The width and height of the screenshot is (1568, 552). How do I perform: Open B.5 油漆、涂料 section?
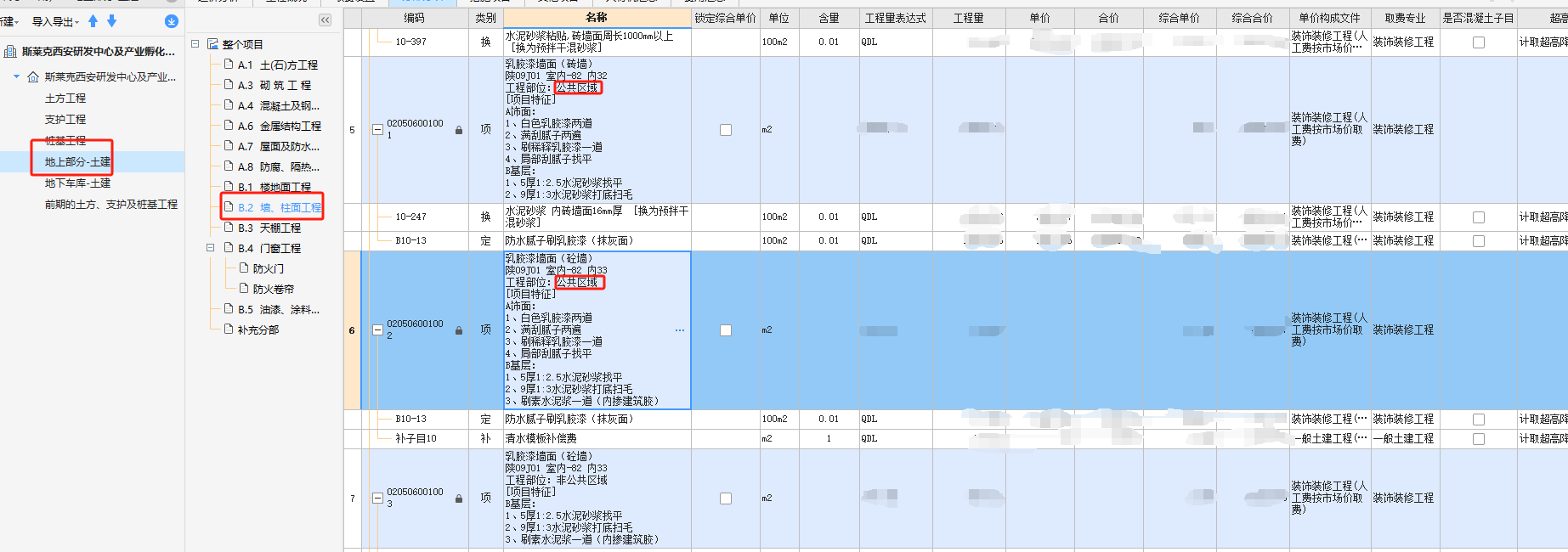pyautogui.click(x=279, y=310)
